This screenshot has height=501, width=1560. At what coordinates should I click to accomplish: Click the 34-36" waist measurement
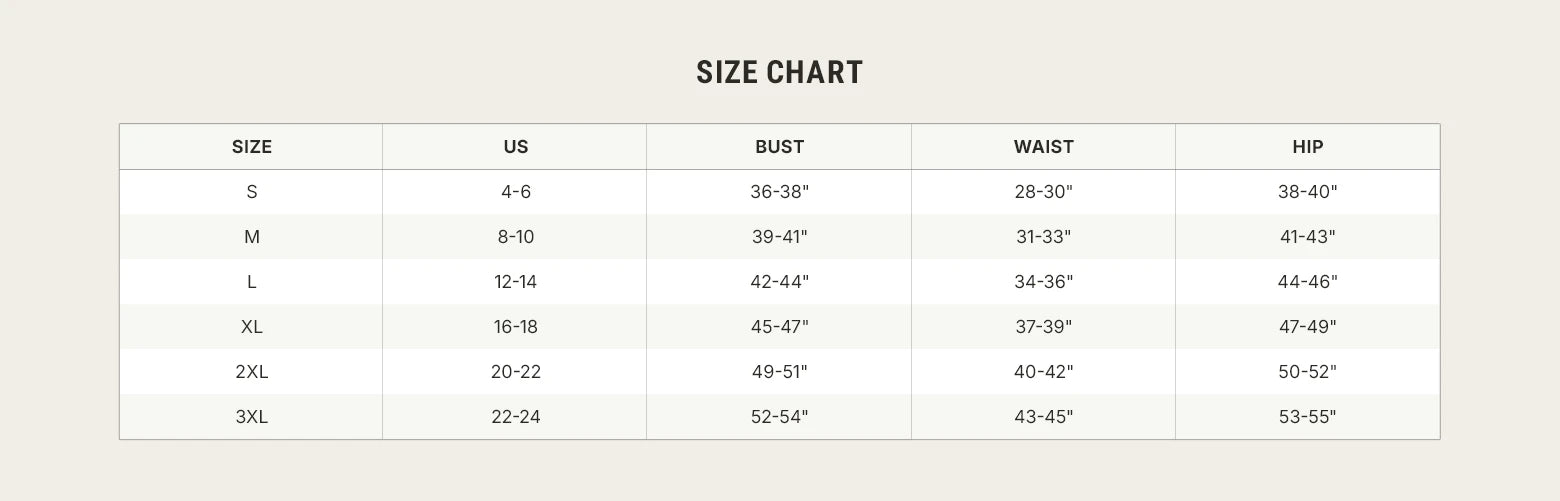pos(1043,282)
